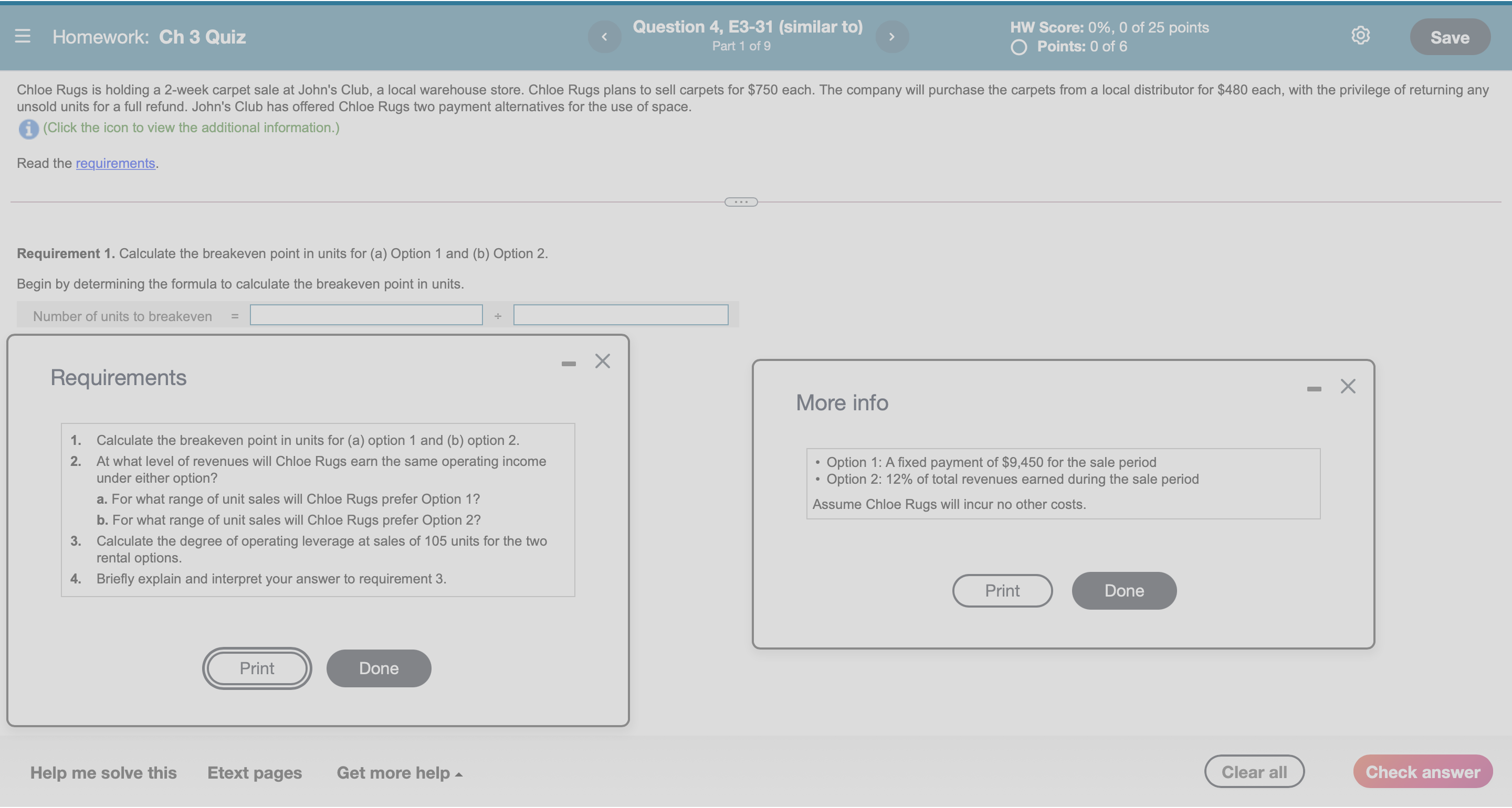1512x808 pixels.
Task: Go to previous question arrow
Action: pyautogui.click(x=604, y=37)
